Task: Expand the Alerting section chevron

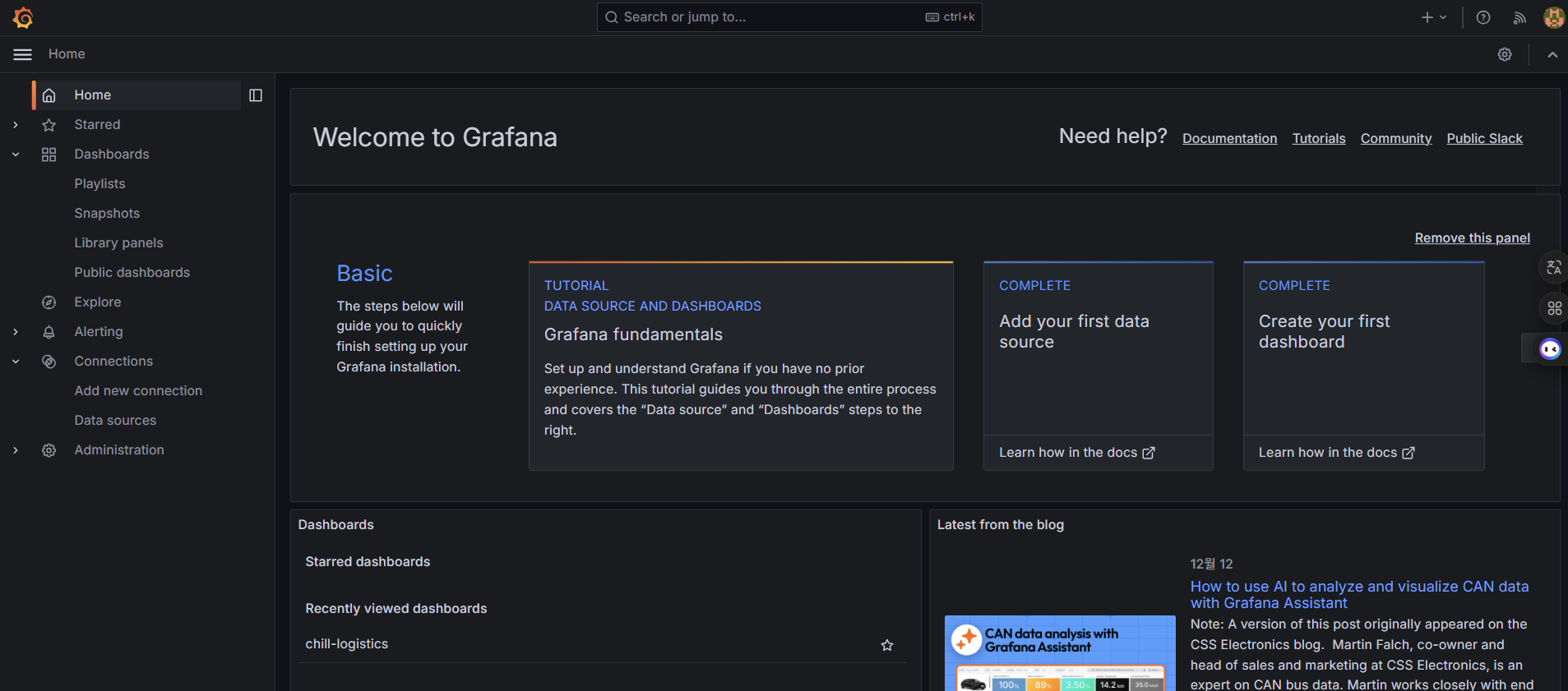Action: pyautogui.click(x=16, y=332)
